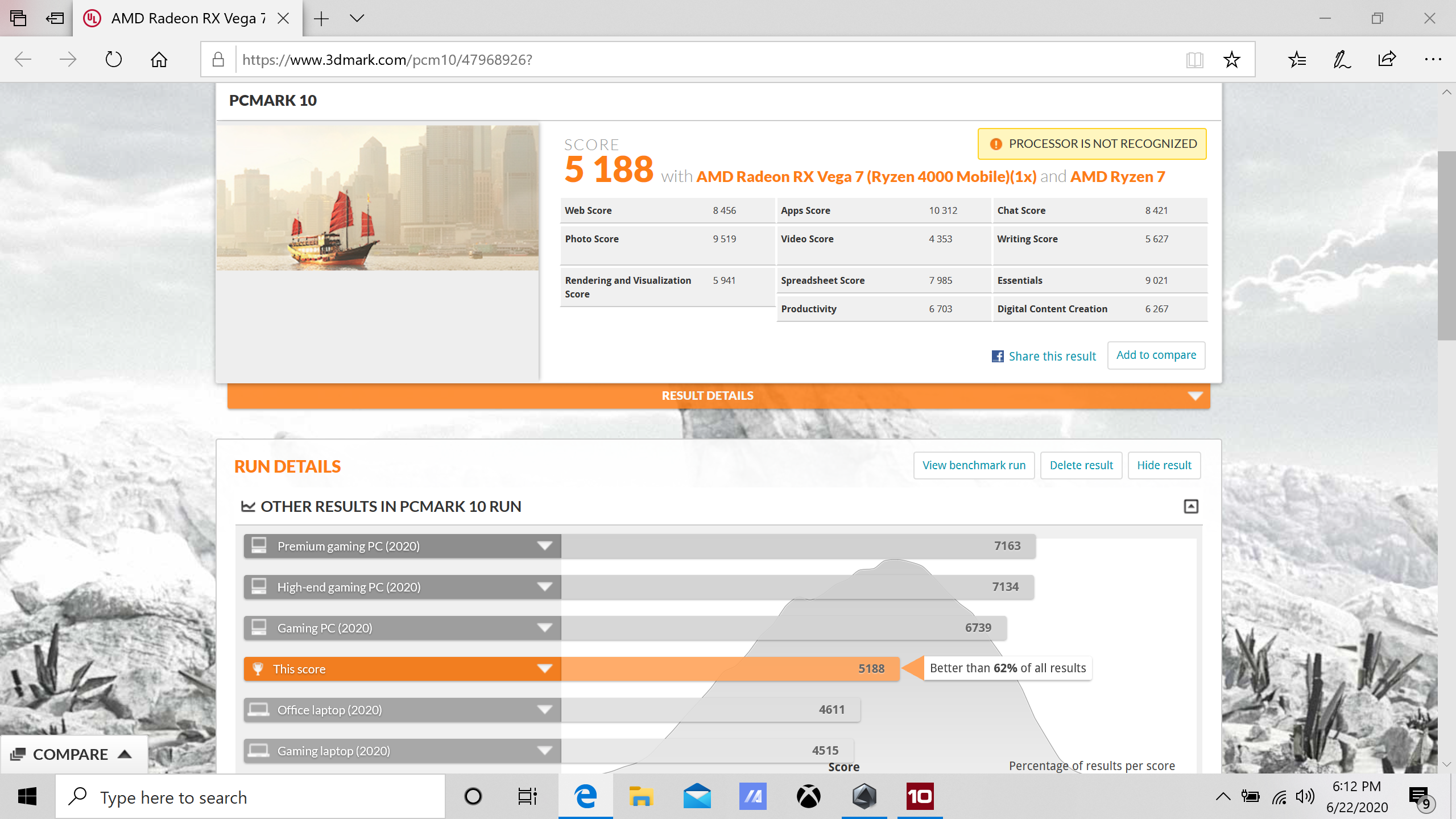Refresh the 3dmark page

[x=114, y=59]
